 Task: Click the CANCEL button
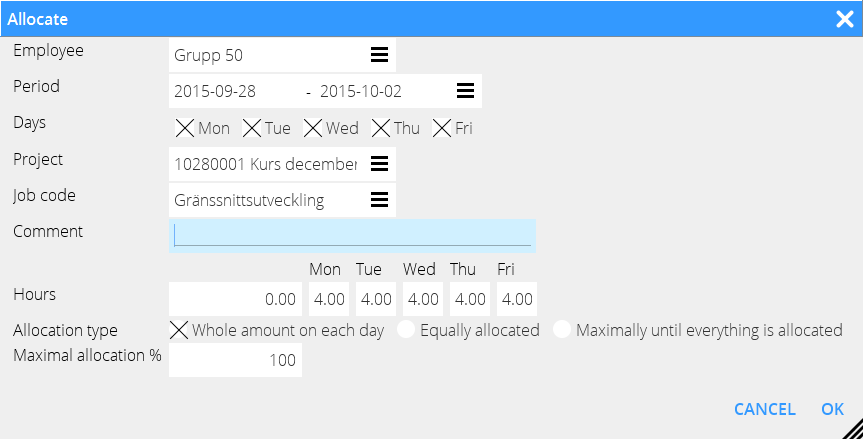tap(764, 409)
